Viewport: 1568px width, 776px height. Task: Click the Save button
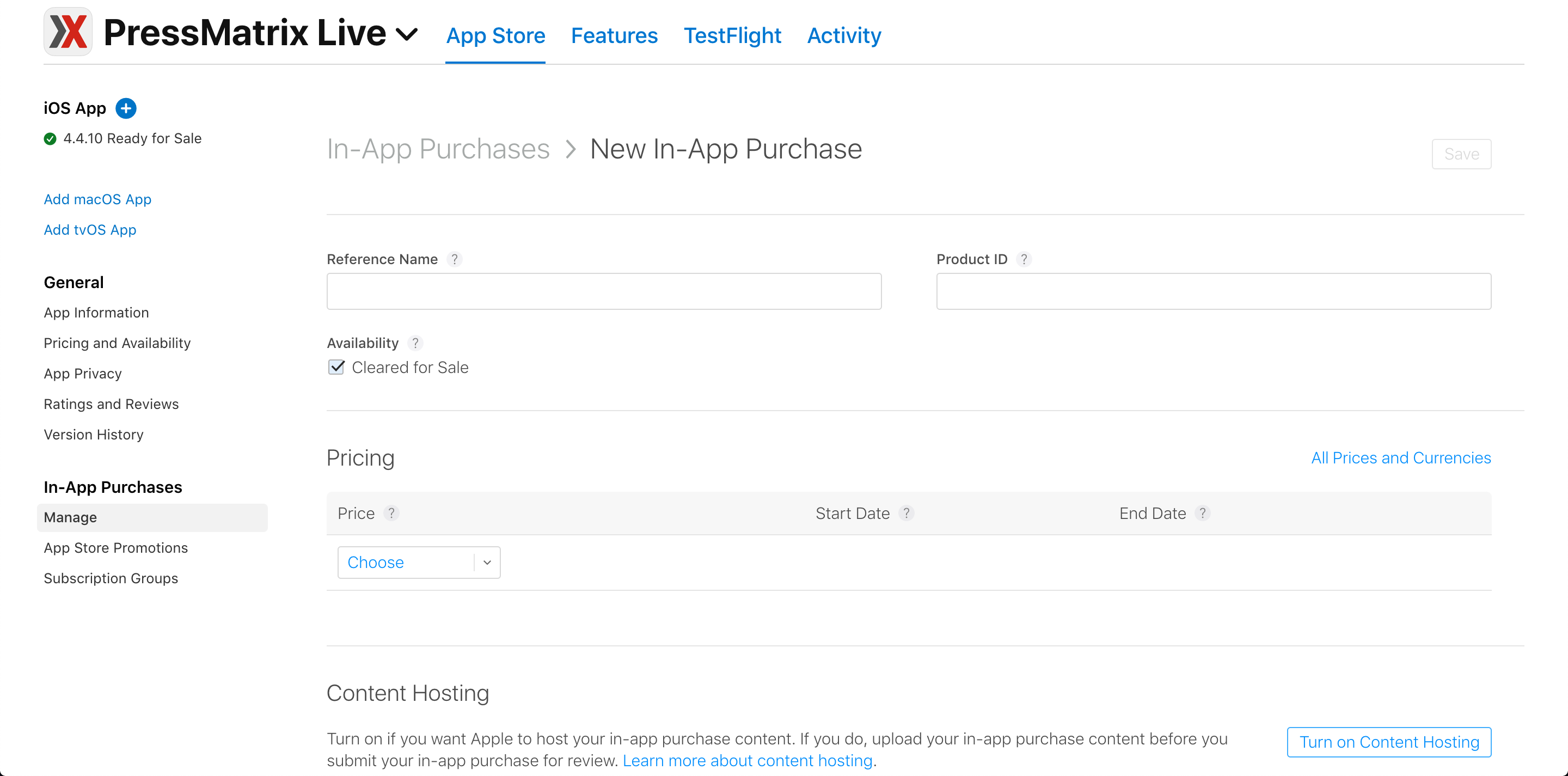tap(1461, 154)
